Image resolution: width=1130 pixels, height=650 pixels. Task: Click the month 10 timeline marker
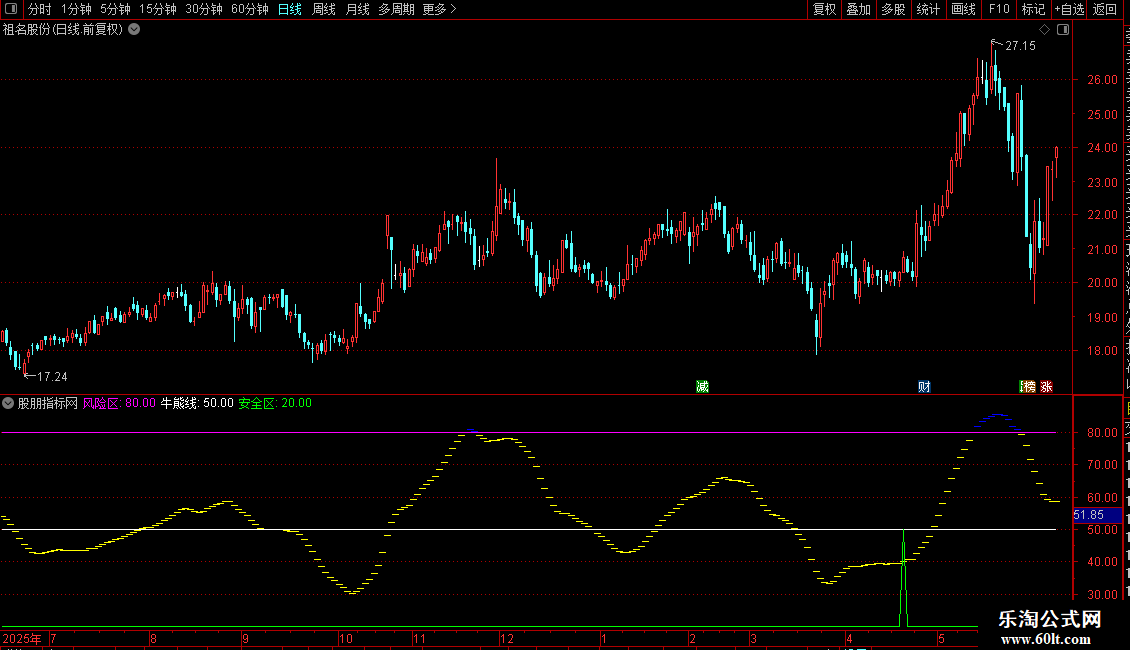coord(346,638)
